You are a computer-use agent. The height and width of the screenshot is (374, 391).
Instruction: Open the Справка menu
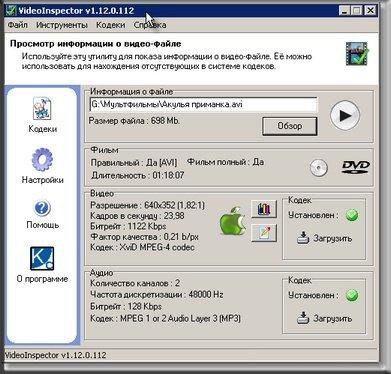click(x=150, y=25)
